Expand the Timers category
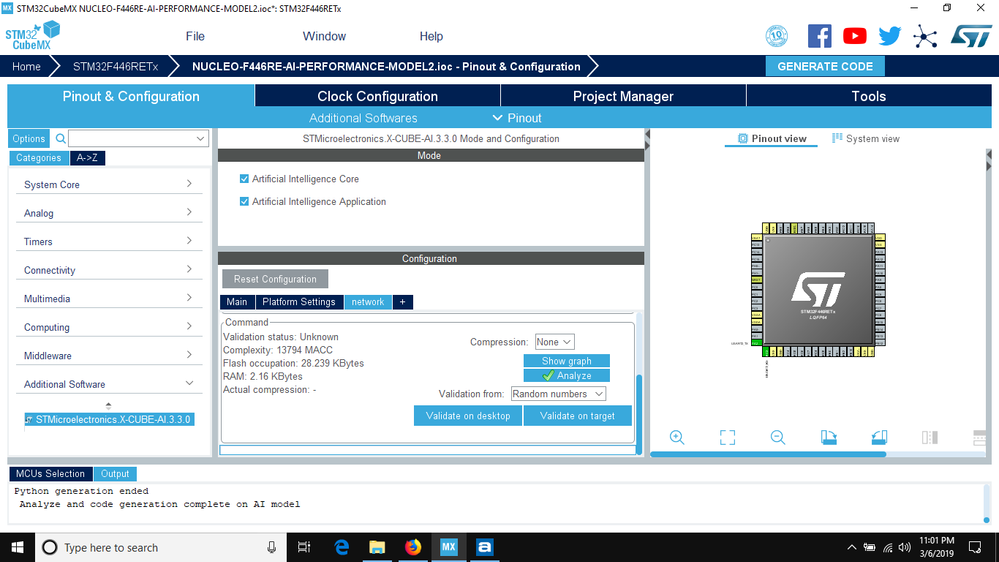The image size is (999, 562). click(x=108, y=241)
